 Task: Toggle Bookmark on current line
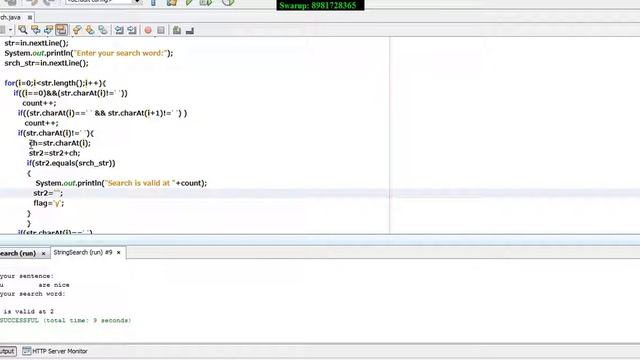coord(103,30)
